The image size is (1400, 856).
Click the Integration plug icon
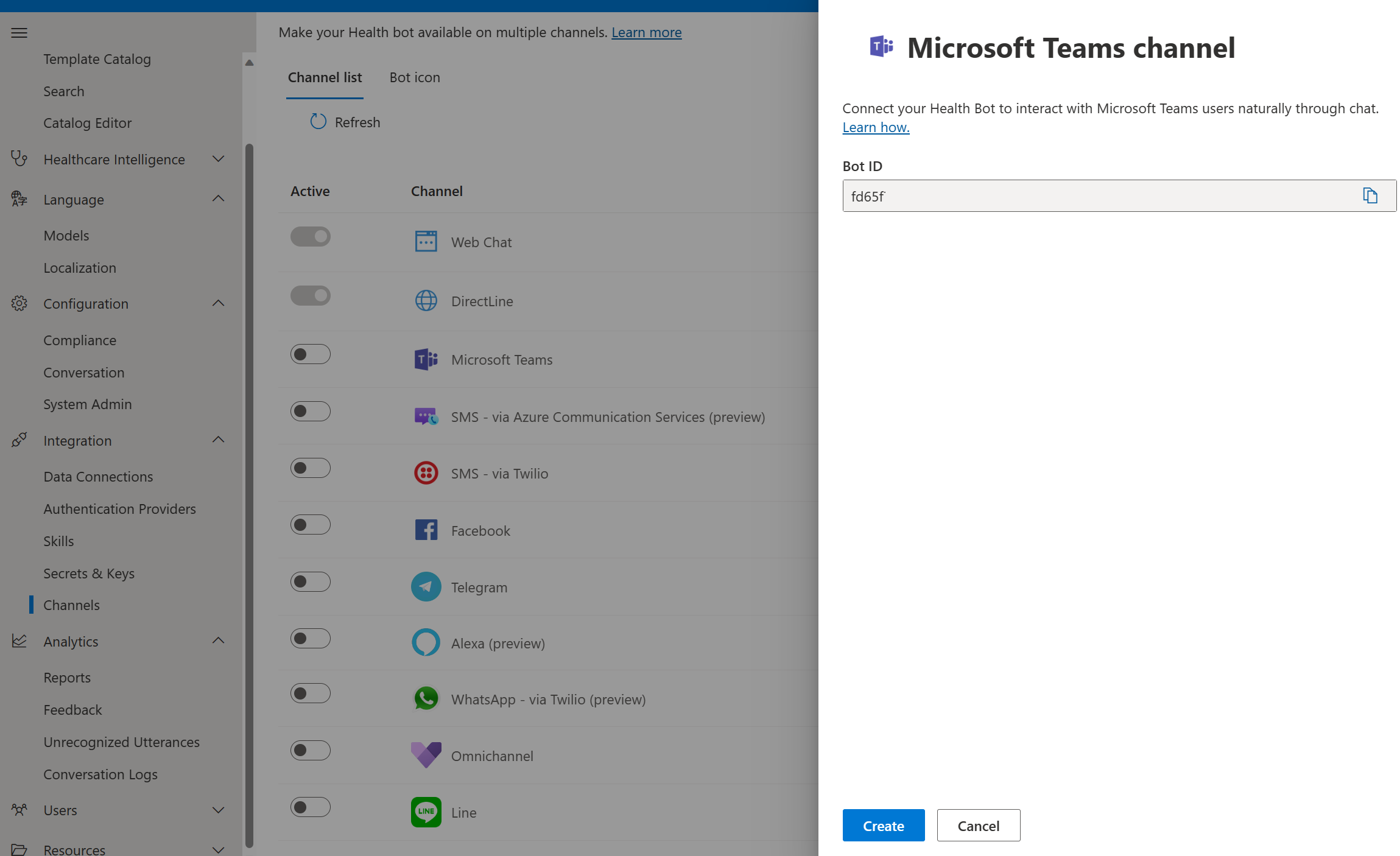pos(19,440)
